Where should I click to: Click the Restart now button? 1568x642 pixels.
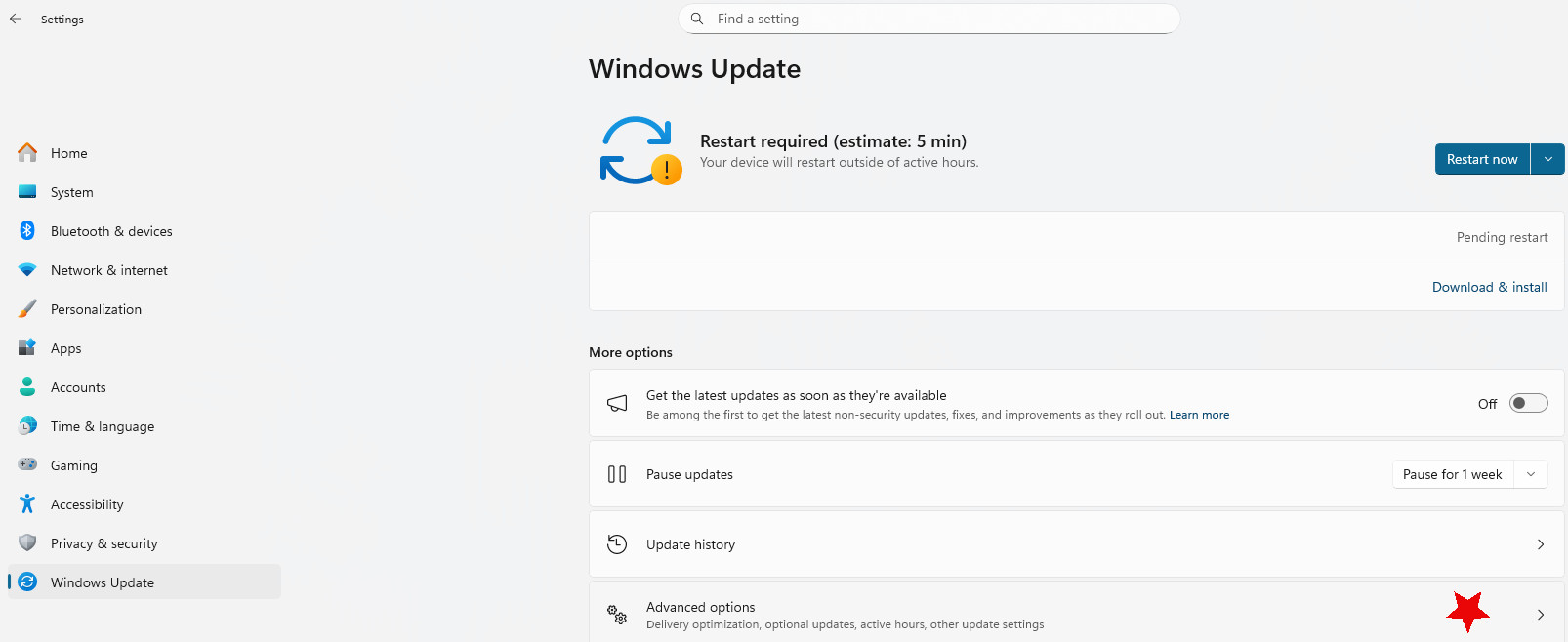pos(1482,159)
